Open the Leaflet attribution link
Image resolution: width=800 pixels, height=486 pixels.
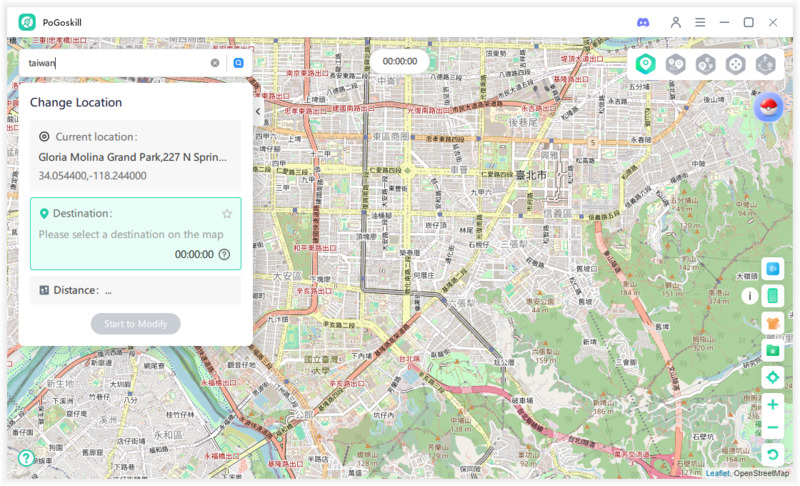tap(717, 473)
